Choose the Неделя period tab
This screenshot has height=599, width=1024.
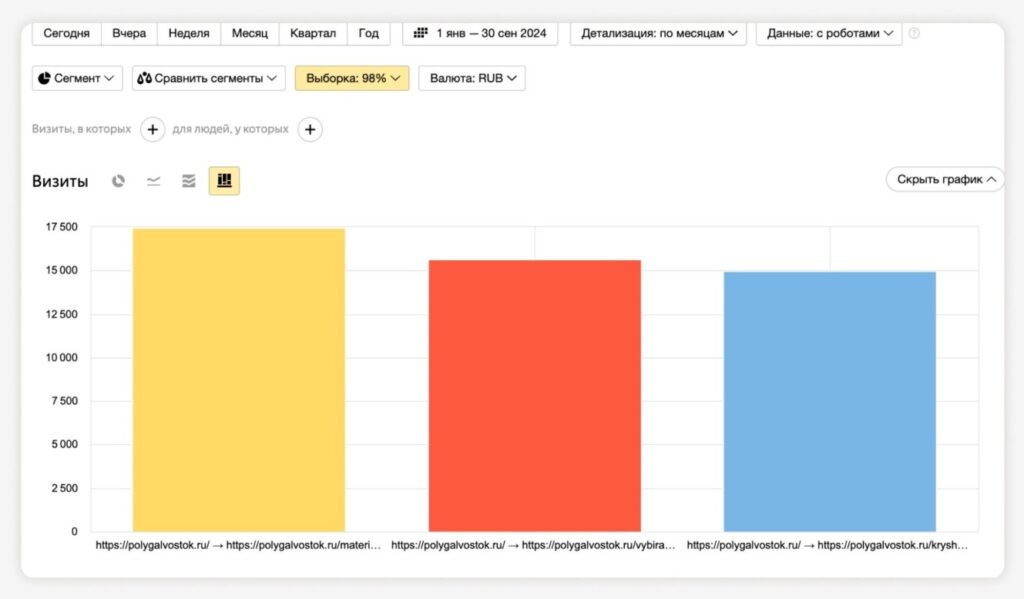pyautogui.click(x=189, y=33)
